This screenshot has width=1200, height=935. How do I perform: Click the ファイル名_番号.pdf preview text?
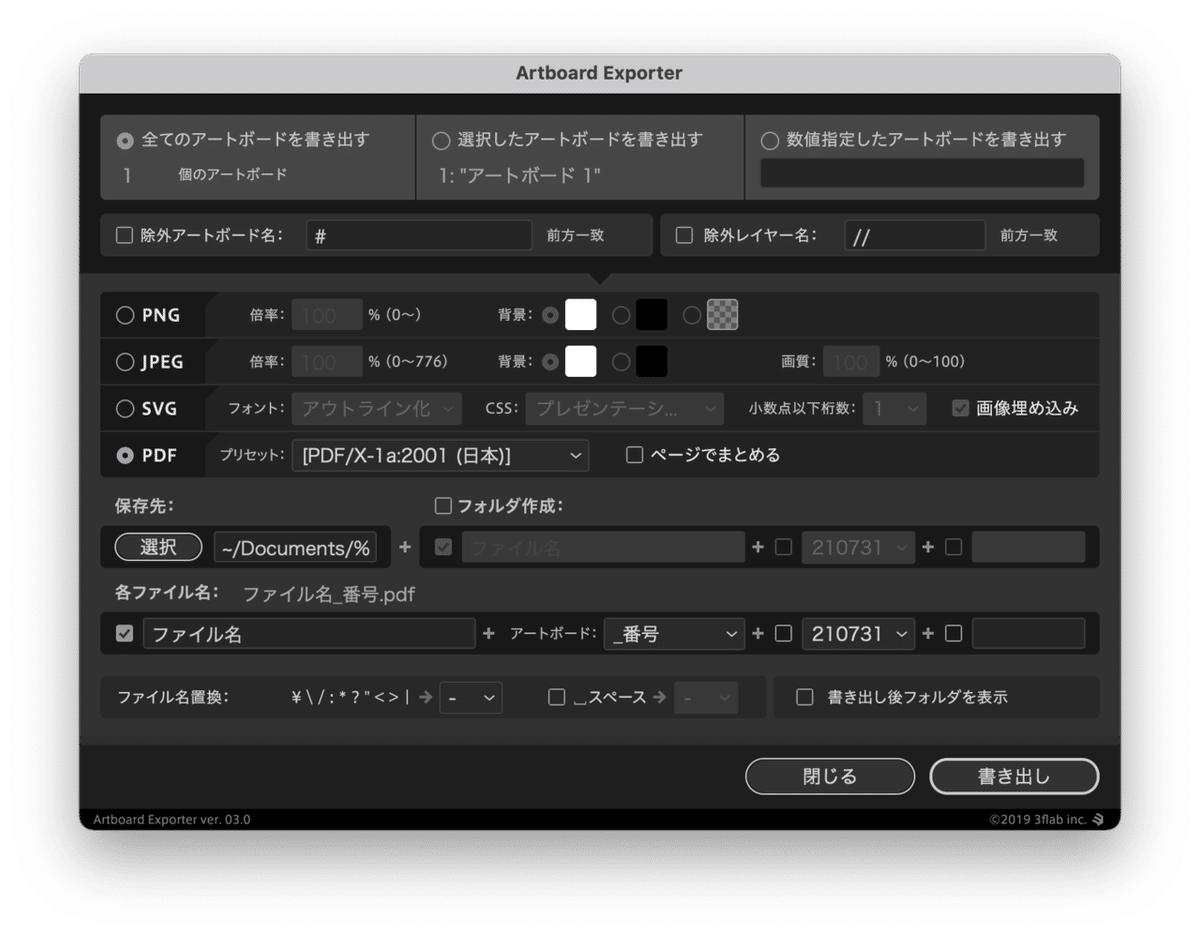click(329, 595)
